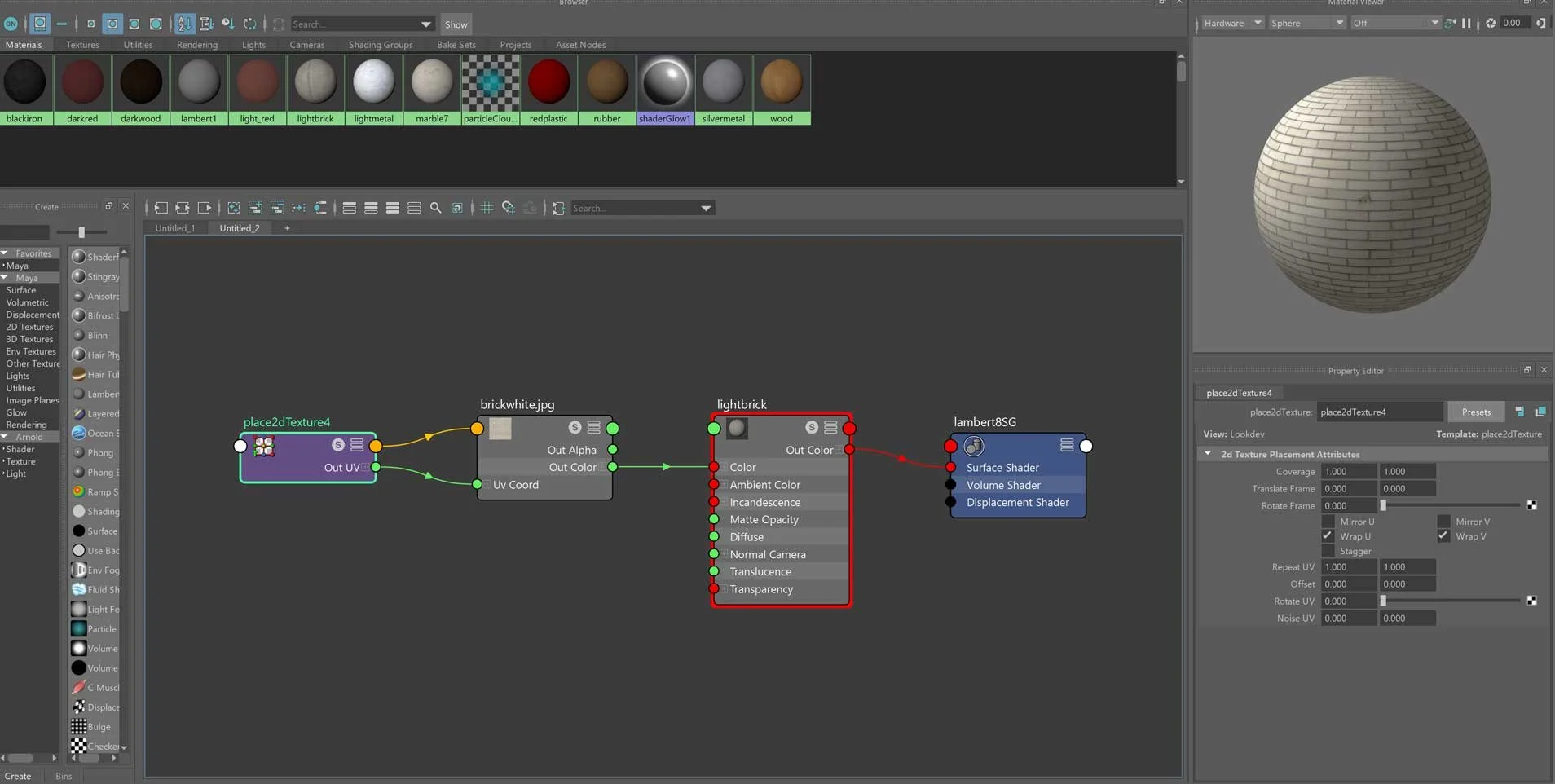Toggle Mirror V checkbox
Image resolution: width=1555 pixels, height=784 pixels.
1443,522
